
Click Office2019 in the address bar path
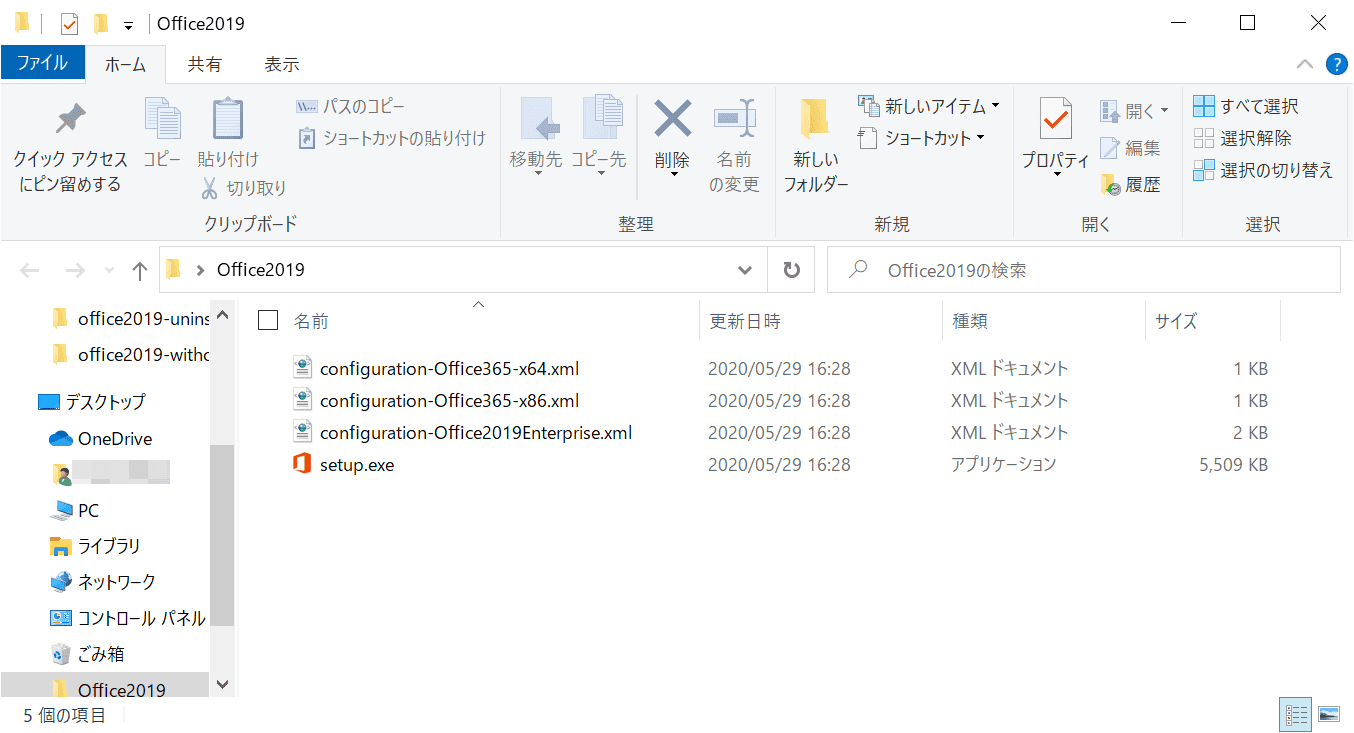point(260,270)
